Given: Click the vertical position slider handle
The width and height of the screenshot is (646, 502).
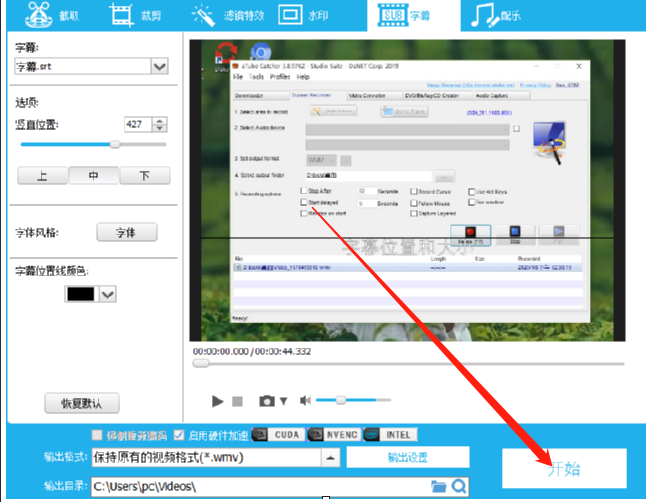Looking at the screenshot, I should coord(115,144).
